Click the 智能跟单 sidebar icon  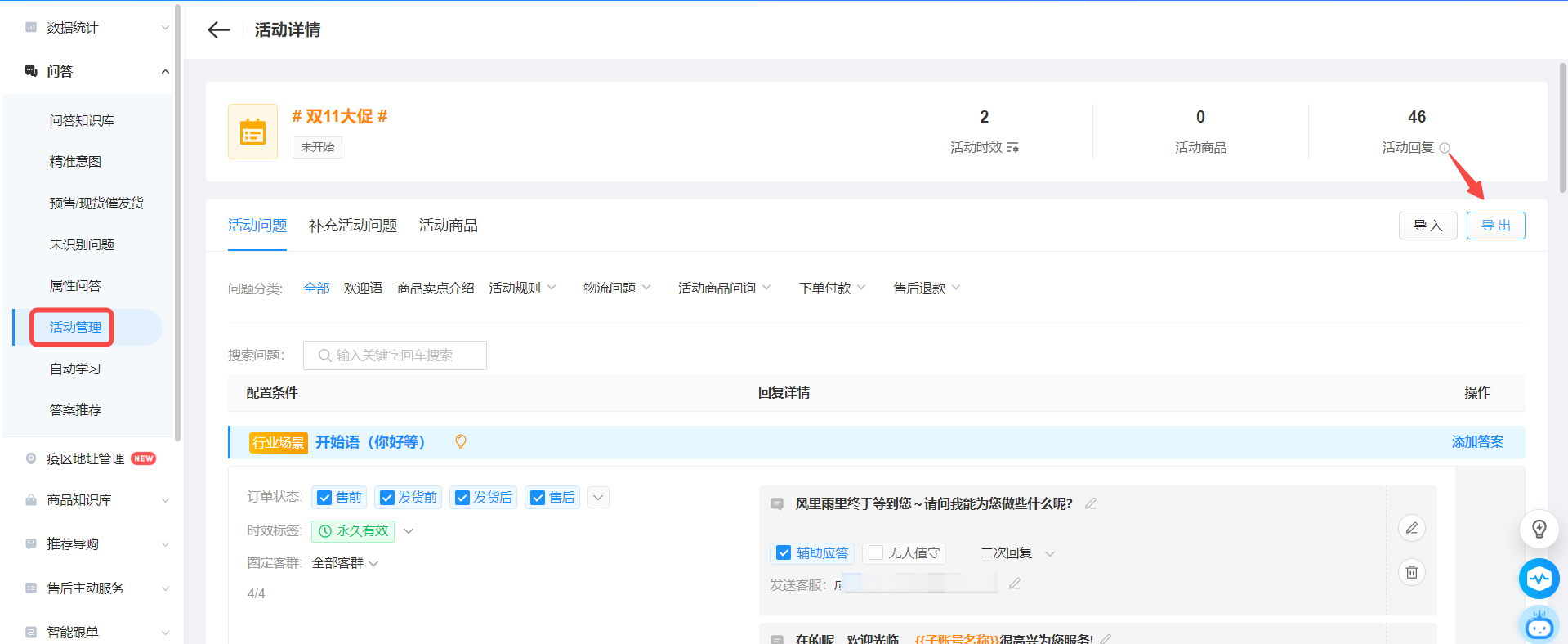pyautogui.click(x=31, y=632)
